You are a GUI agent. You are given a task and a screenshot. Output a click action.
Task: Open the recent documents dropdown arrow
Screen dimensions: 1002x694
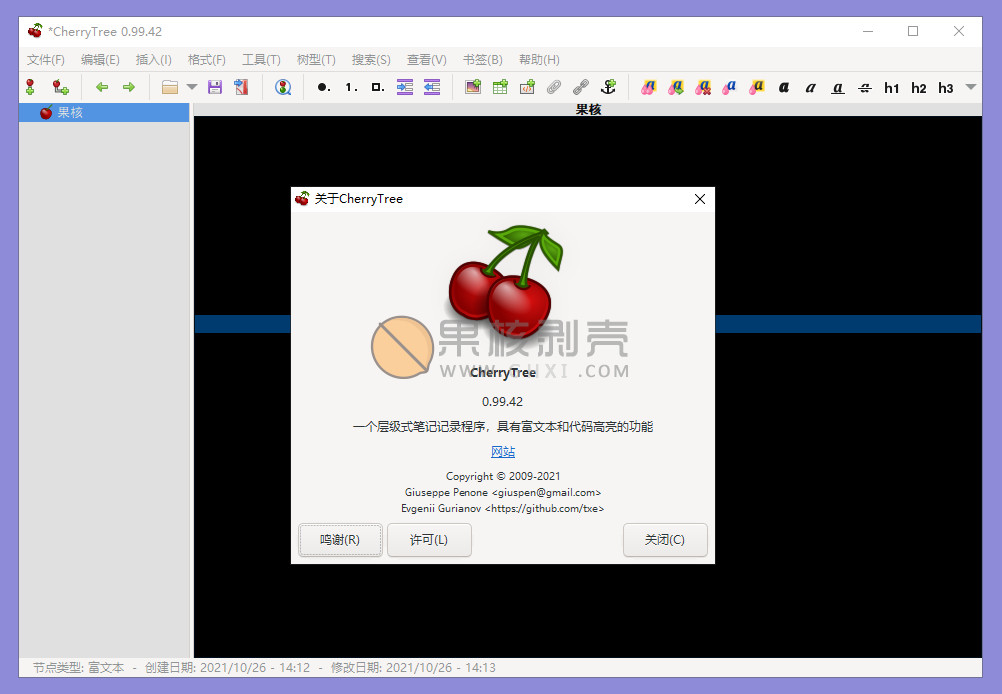(x=191, y=87)
